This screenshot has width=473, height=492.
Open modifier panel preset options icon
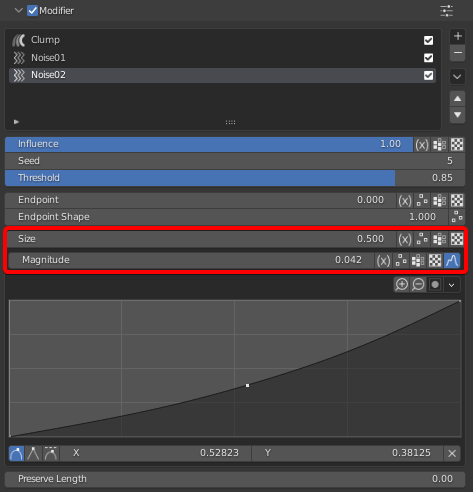(x=446, y=11)
